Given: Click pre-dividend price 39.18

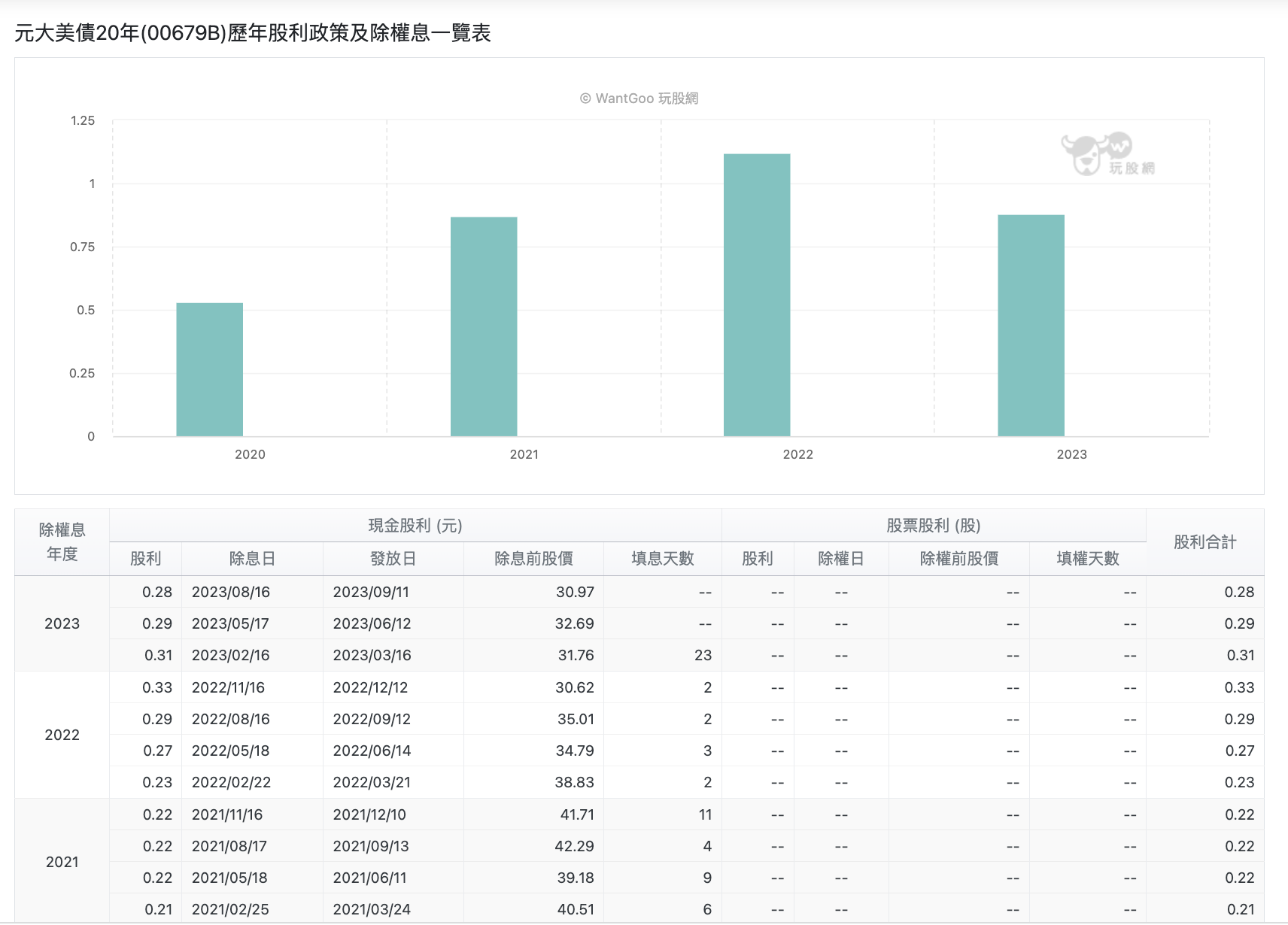Looking at the screenshot, I should (x=576, y=878).
